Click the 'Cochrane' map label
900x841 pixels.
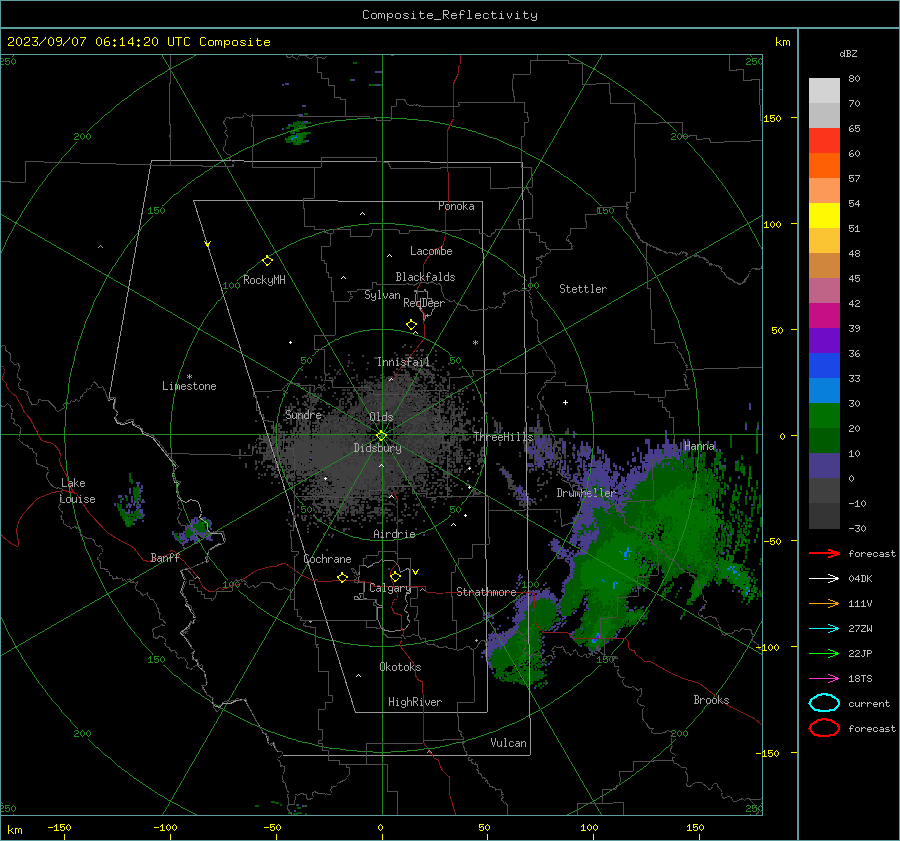click(x=327, y=559)
